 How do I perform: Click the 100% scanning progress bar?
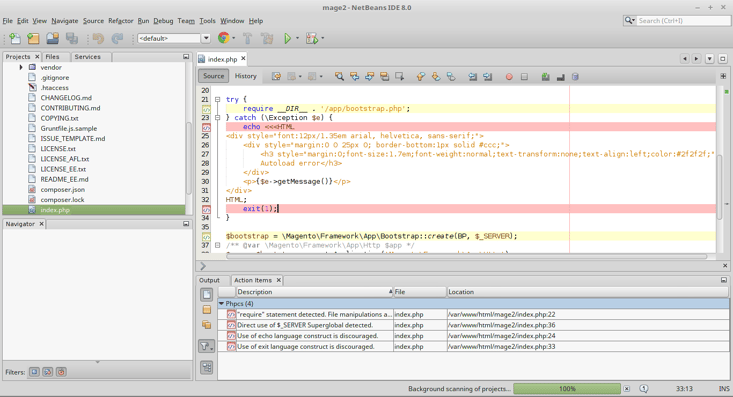tap(567, 389)
